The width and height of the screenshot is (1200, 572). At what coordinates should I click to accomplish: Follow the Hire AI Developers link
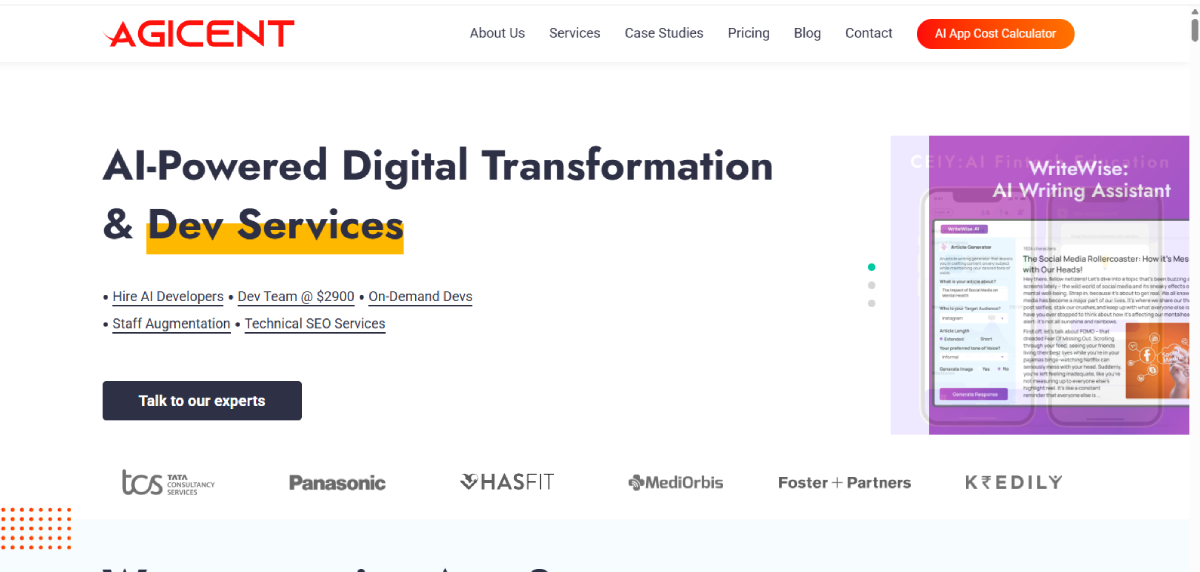click(168, 297)
